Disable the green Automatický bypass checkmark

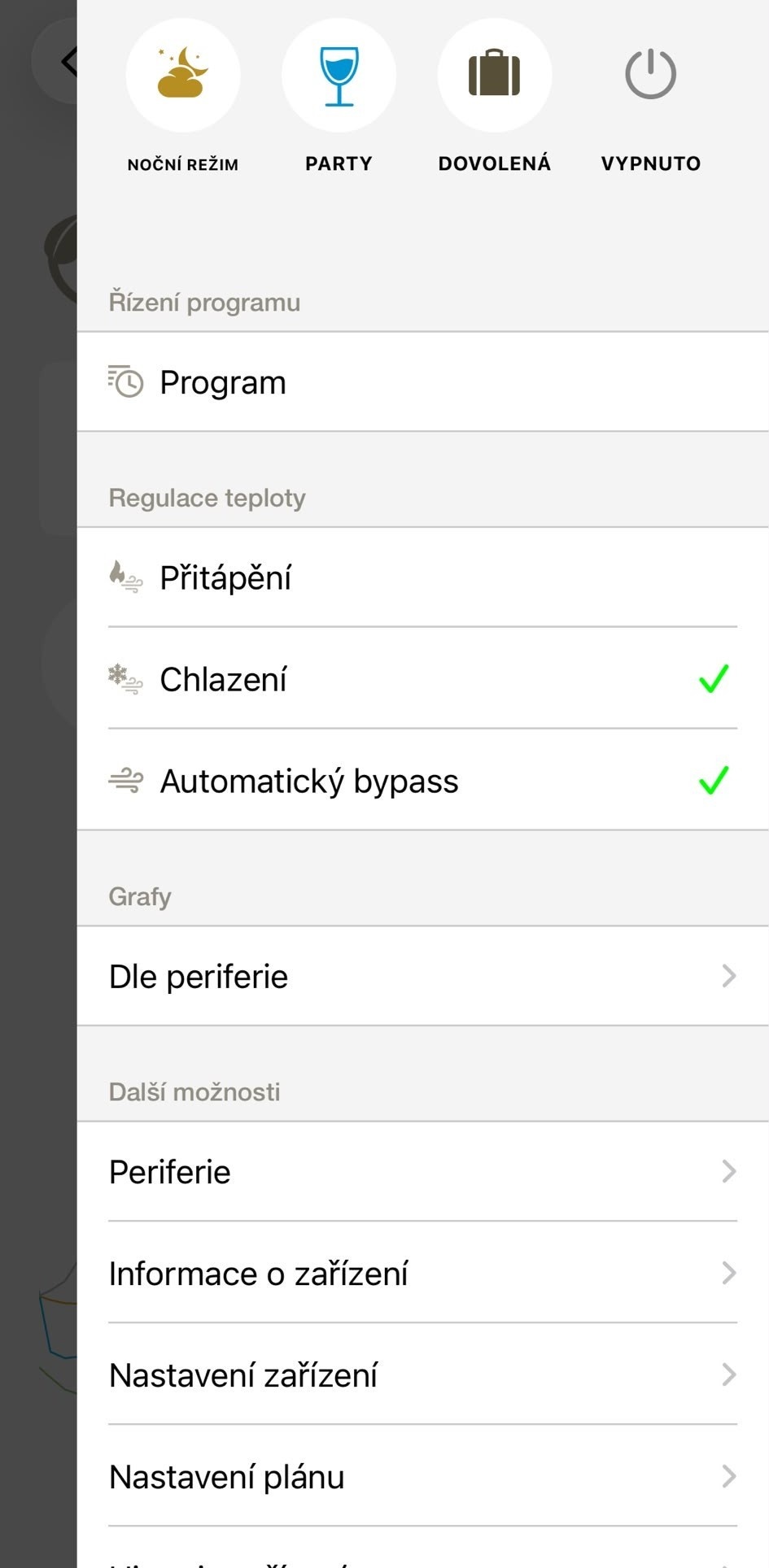[714, 780]
